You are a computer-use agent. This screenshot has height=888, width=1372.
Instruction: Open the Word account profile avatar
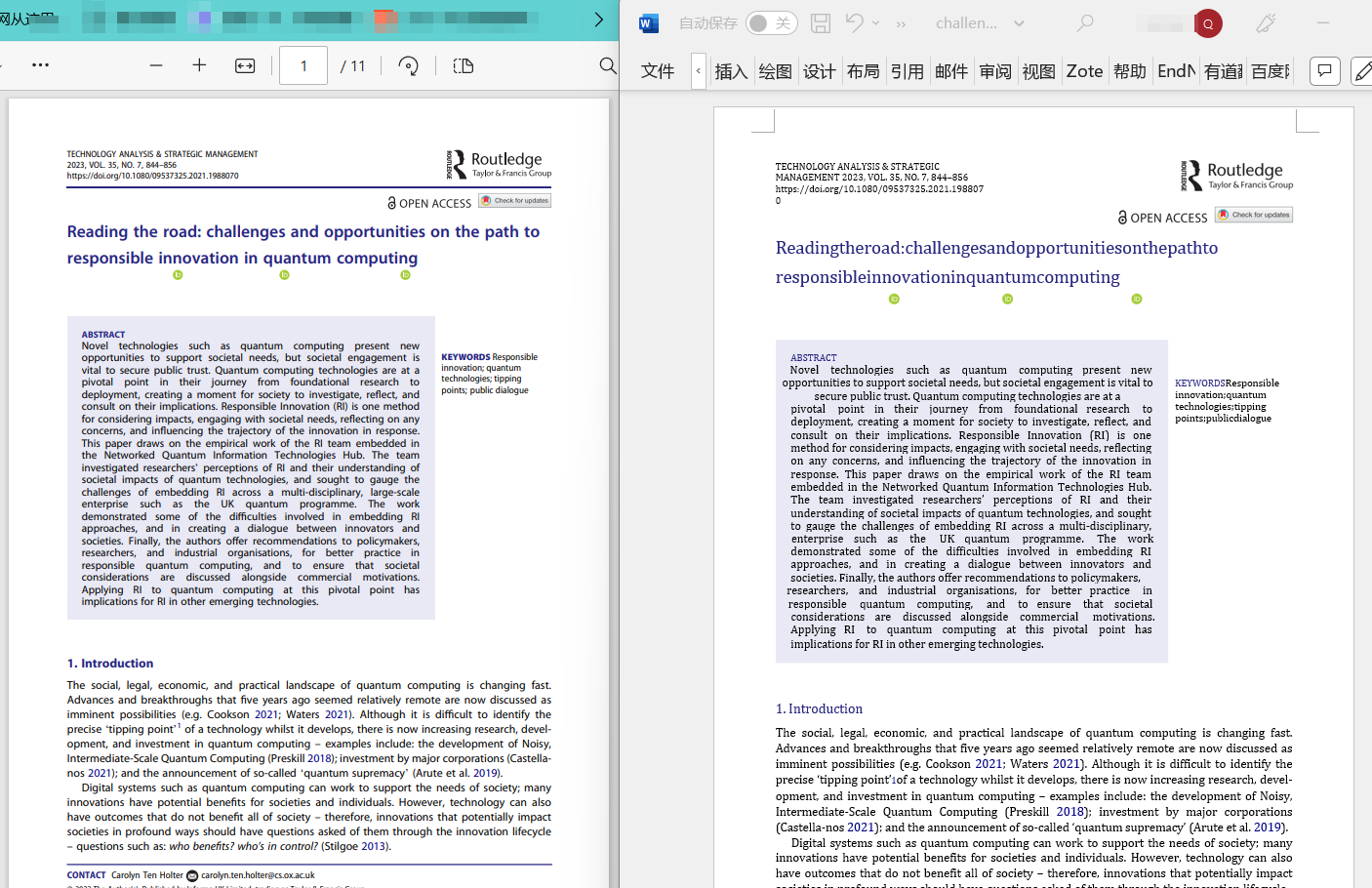tap(1208, 23)
